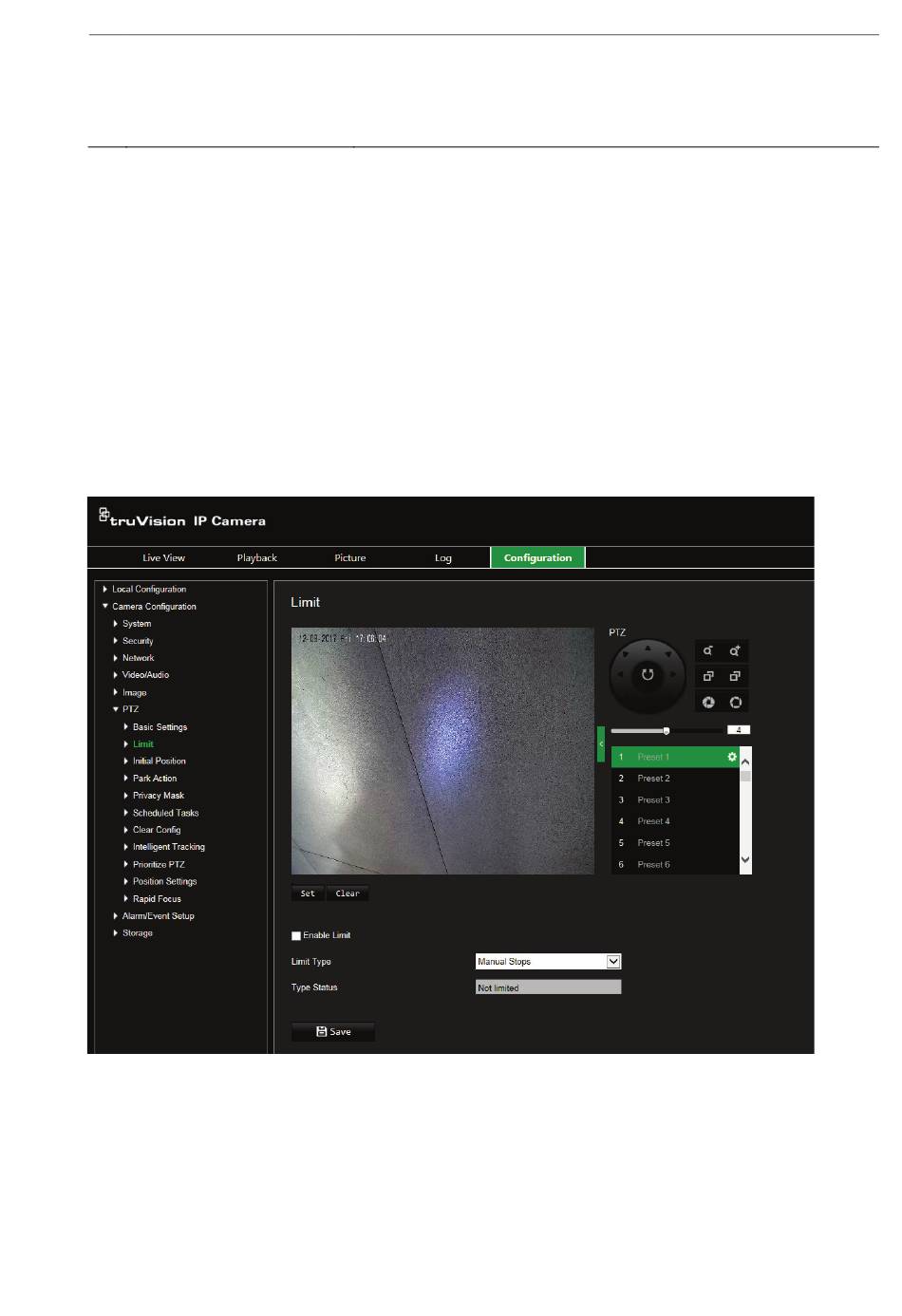Collapse the PTZ tree section

pyautogui.click(x=116, y=709)
